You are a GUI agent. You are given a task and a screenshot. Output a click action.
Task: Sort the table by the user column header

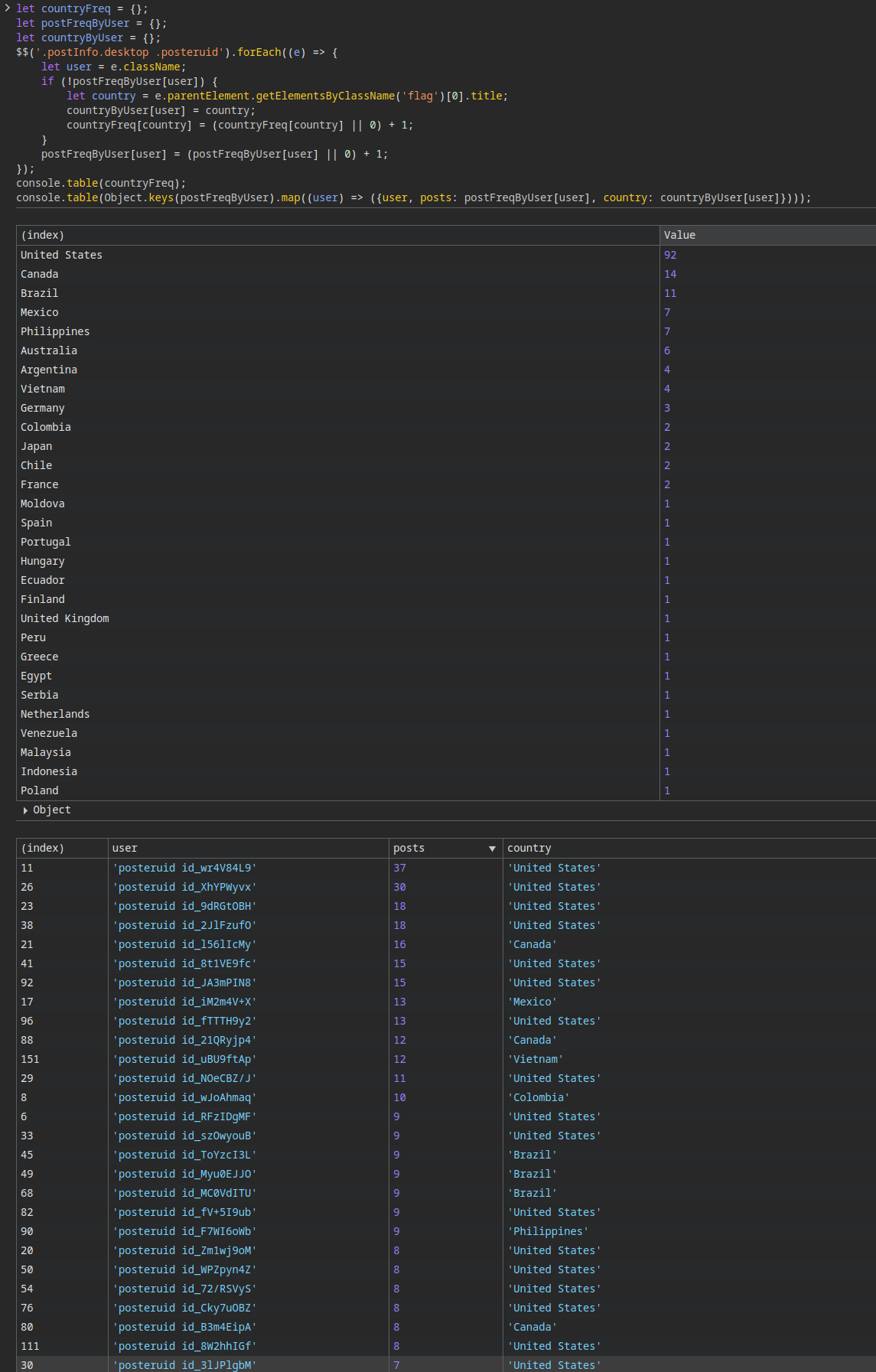click(125, 849)
